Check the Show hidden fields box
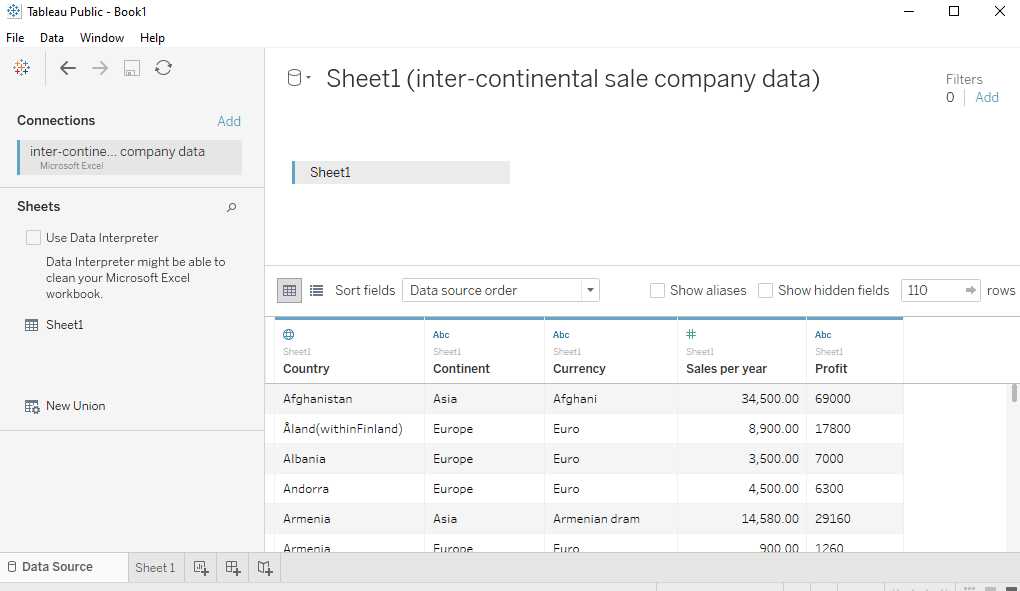The height and width of the screenshot is (591, 1020). tap(766, 290)
